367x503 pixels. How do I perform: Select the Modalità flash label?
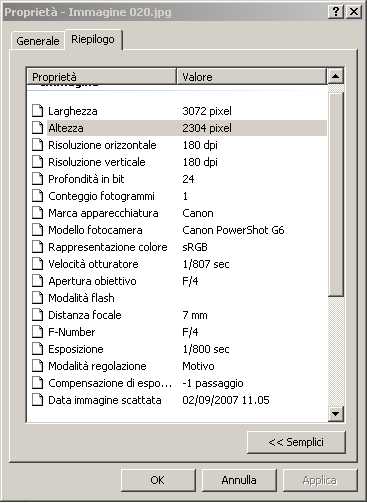tap(81, 298)
